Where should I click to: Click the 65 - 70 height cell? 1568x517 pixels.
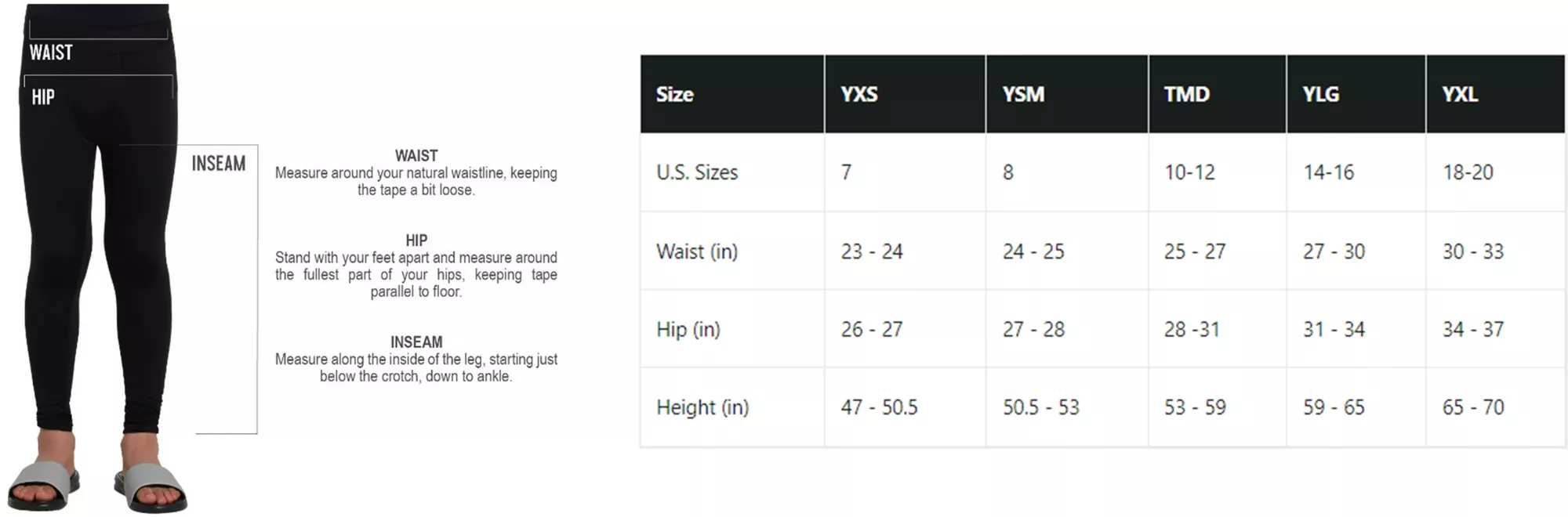click(x=1473, y=407)
